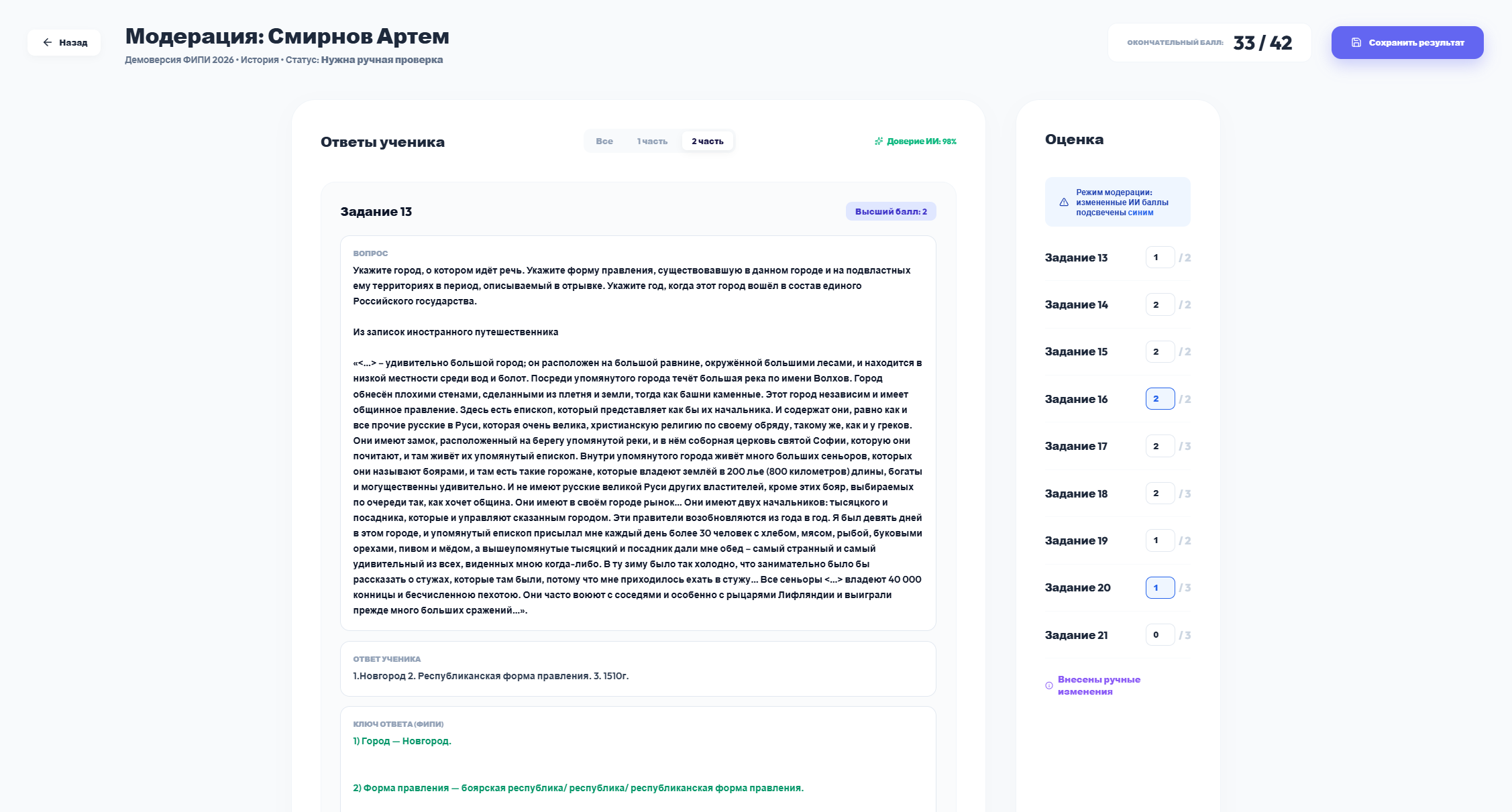Image resolution: width=1512 pixels, height=812 pixels.
Task: Click the Высший балл: 2 badge
Action: [x=890, y=211]
